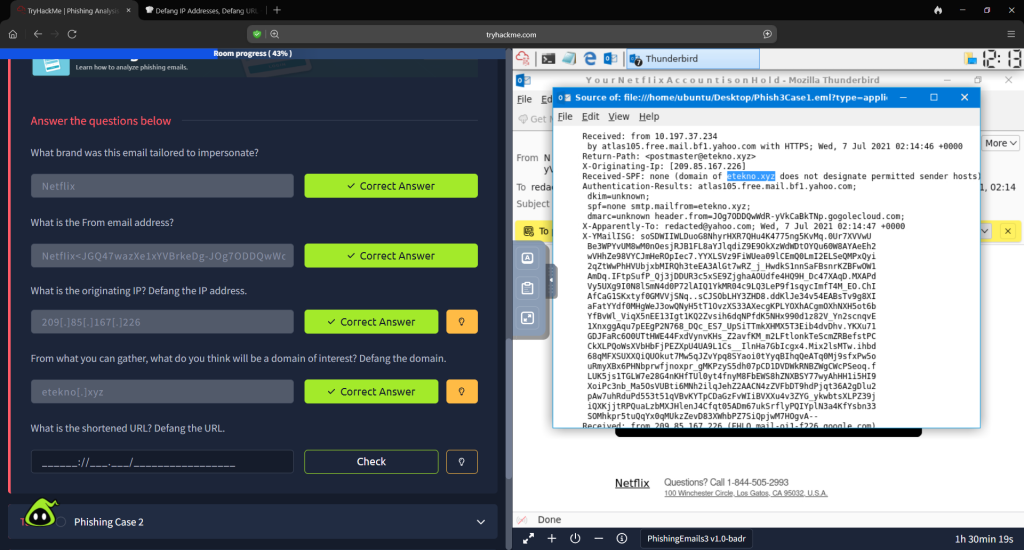Viewport: 1024px width, 550px height.
Task: Click the plus icon in VM bottom bar
Action: click(551, 538)
